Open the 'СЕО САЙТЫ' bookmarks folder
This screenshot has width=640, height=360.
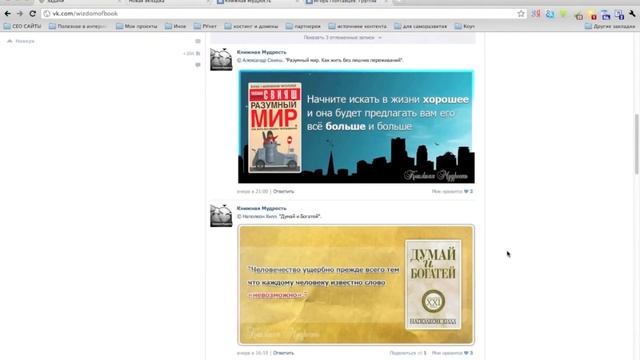[22, 26]
